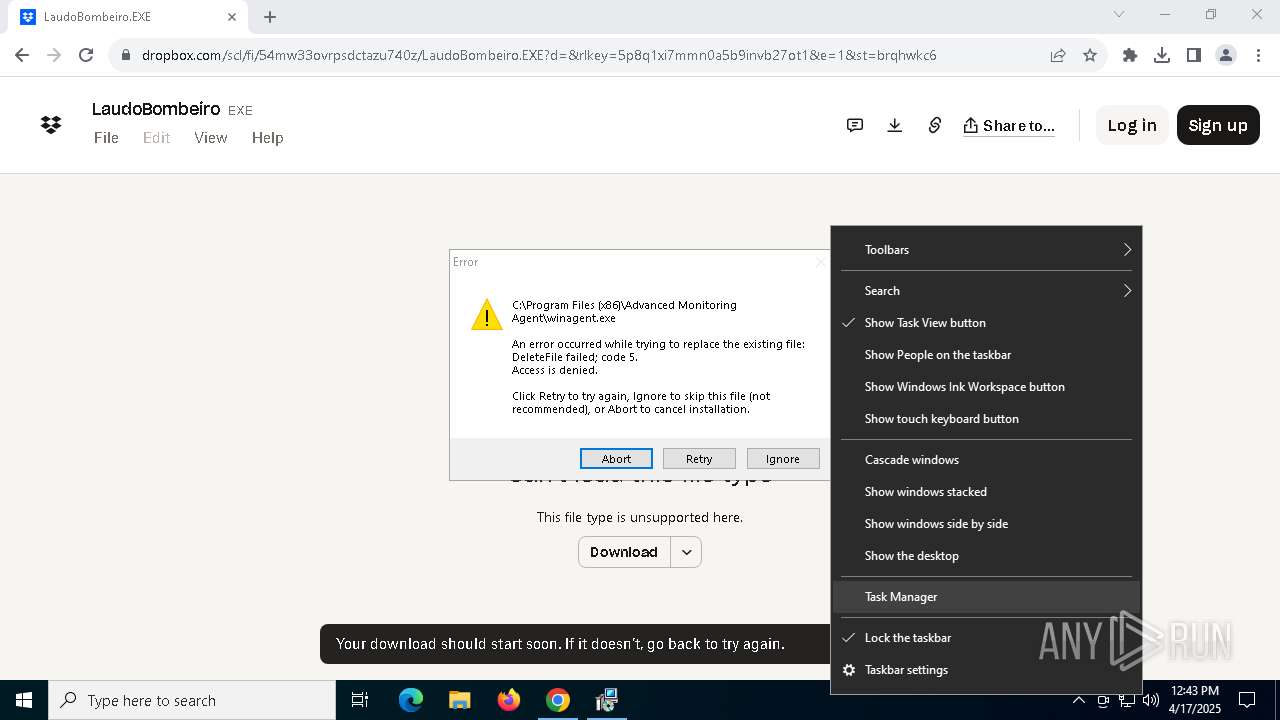This screenshot has width=1280, height=720.
Task: Open a new tab with plus button
Action: tap(270, 17)
